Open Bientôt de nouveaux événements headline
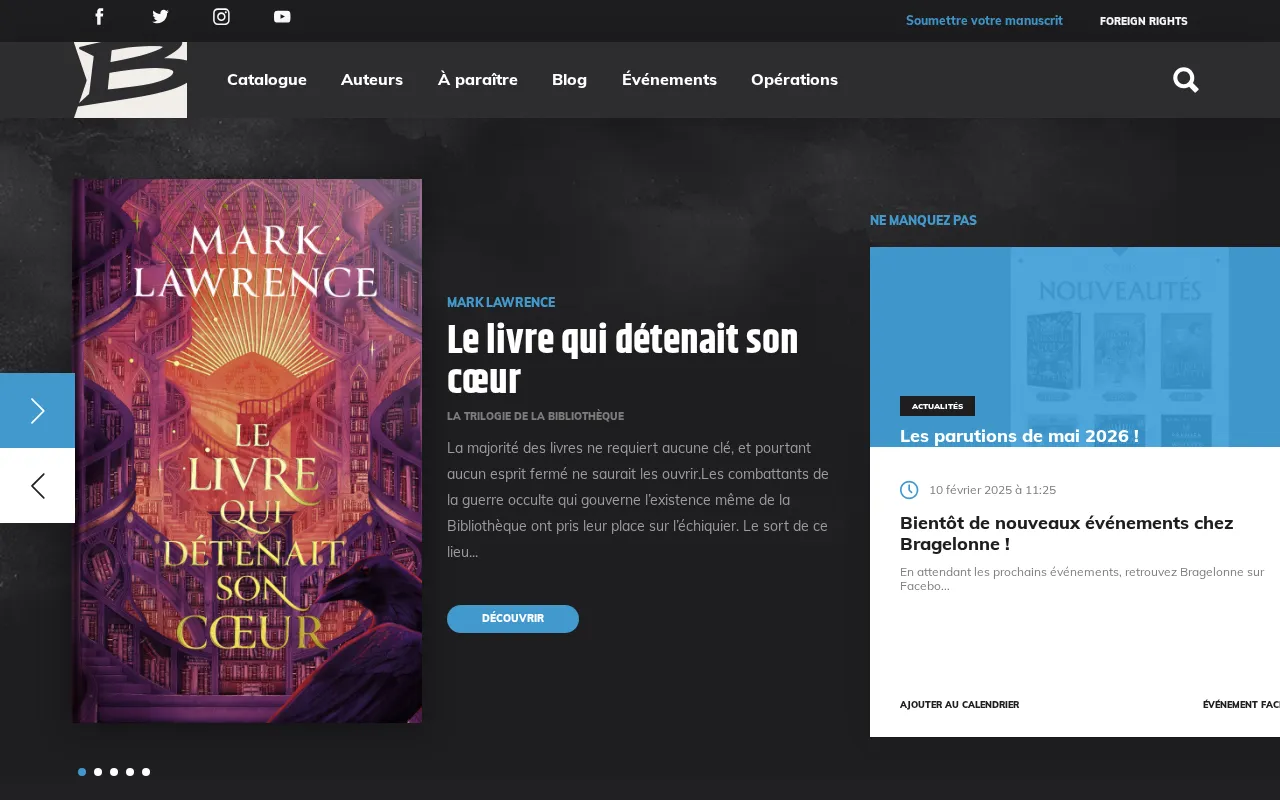This screenshot has width=1280, height=800. (1066, 533)
